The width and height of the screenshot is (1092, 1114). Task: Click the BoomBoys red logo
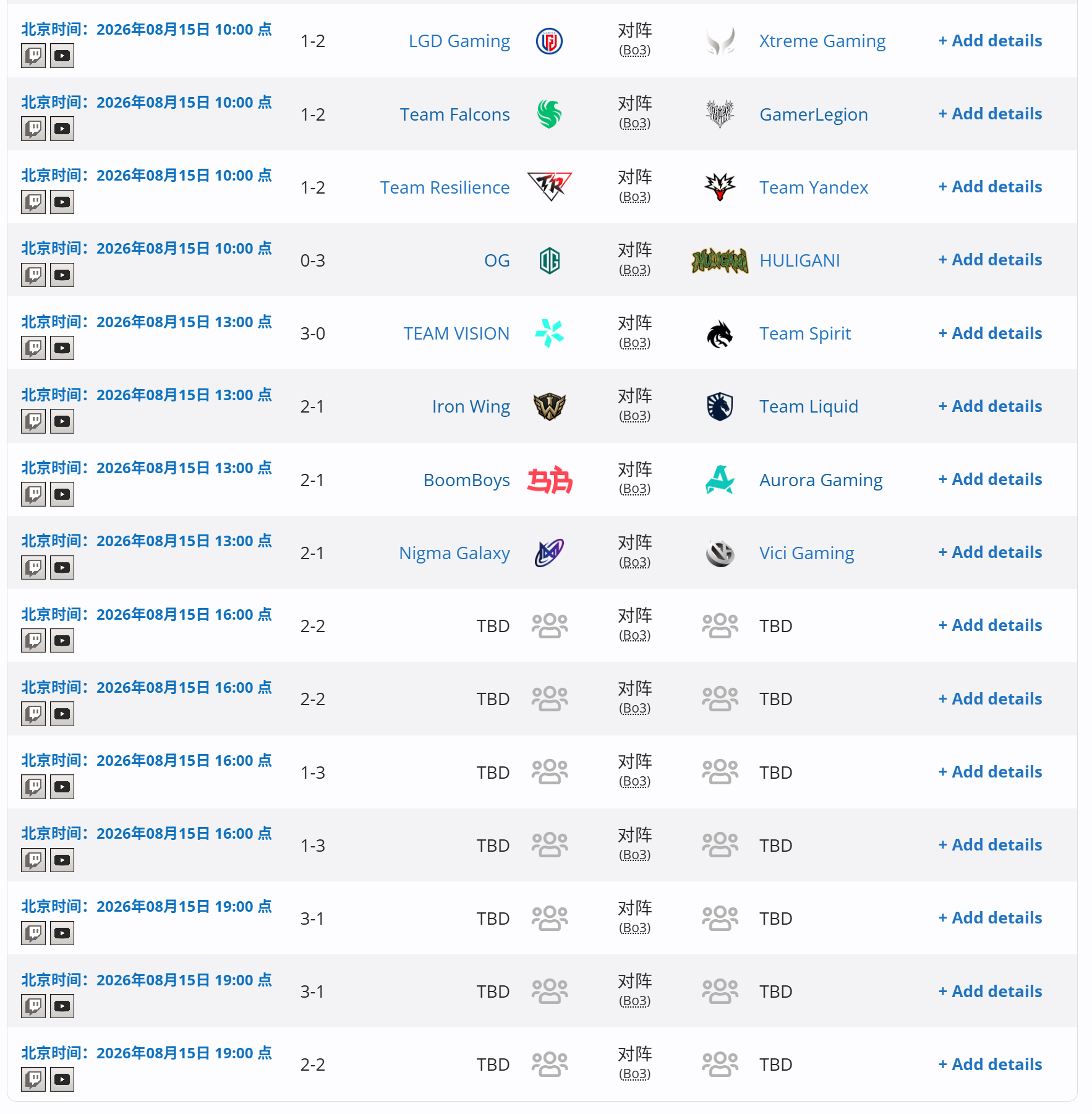click(549, 480)
